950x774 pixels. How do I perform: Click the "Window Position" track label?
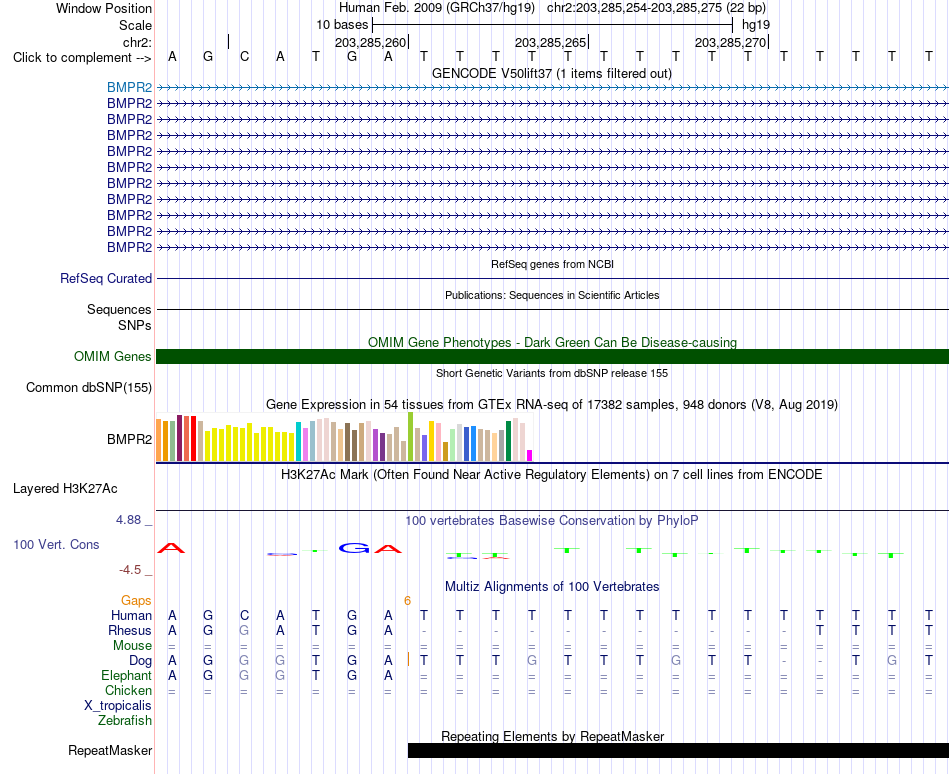click(x=104, y=8)
